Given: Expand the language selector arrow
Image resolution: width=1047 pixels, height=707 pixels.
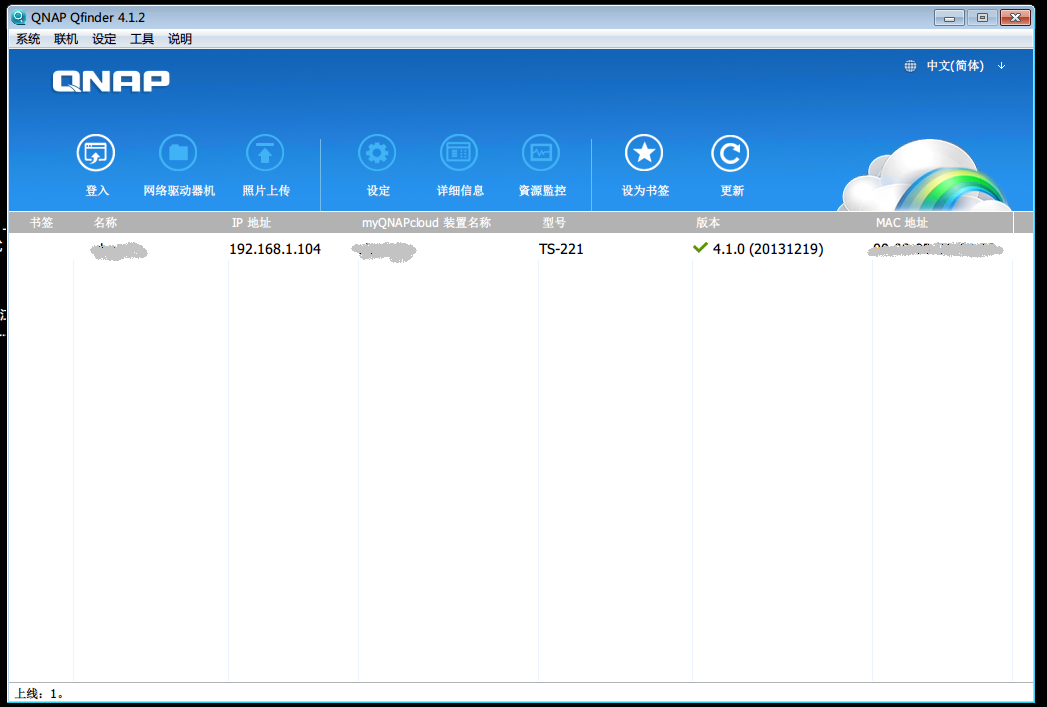Looking at the screenshot, I should [1002, 66].
